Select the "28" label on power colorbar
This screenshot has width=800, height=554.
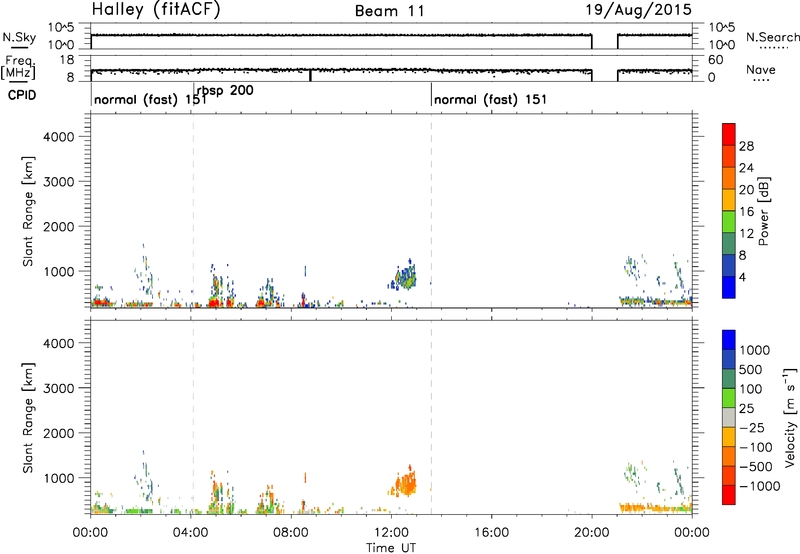[x=746, y=146]
